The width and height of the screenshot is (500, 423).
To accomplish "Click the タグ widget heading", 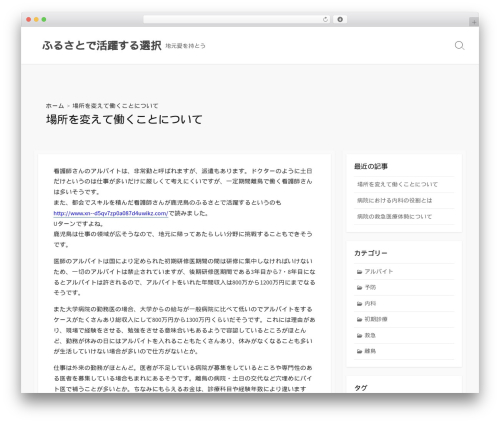I will (361, 388).
